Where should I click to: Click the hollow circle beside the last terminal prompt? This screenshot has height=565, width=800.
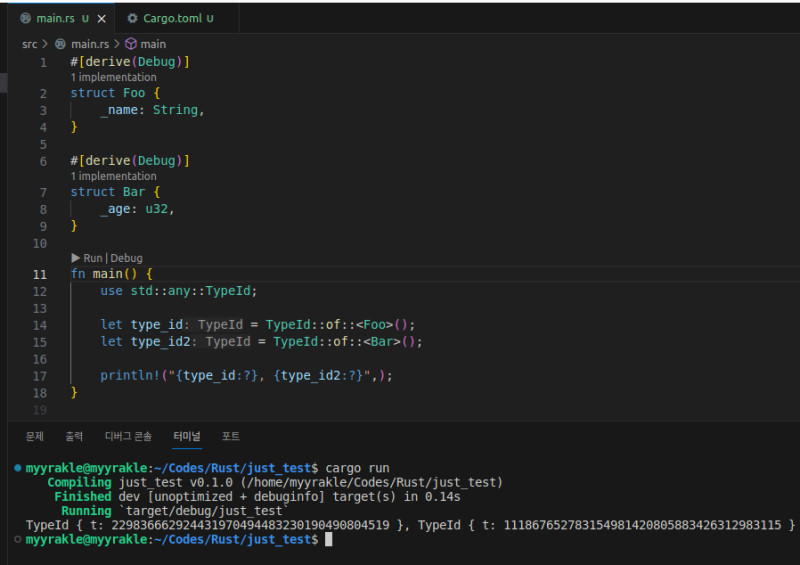pyautogui.click(x=18, y=540)
